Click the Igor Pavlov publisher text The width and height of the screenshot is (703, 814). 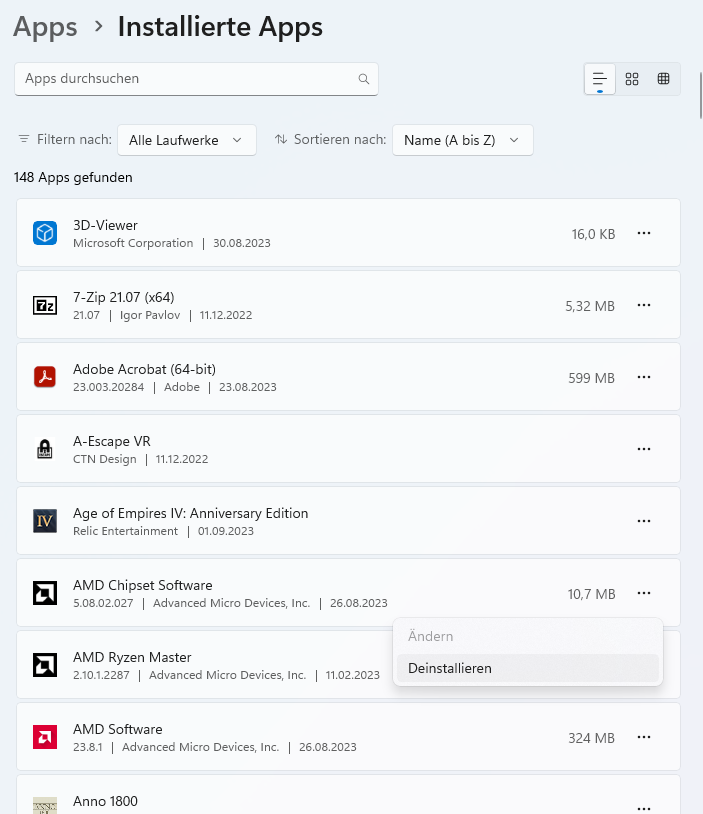click(x=150, y=315)
